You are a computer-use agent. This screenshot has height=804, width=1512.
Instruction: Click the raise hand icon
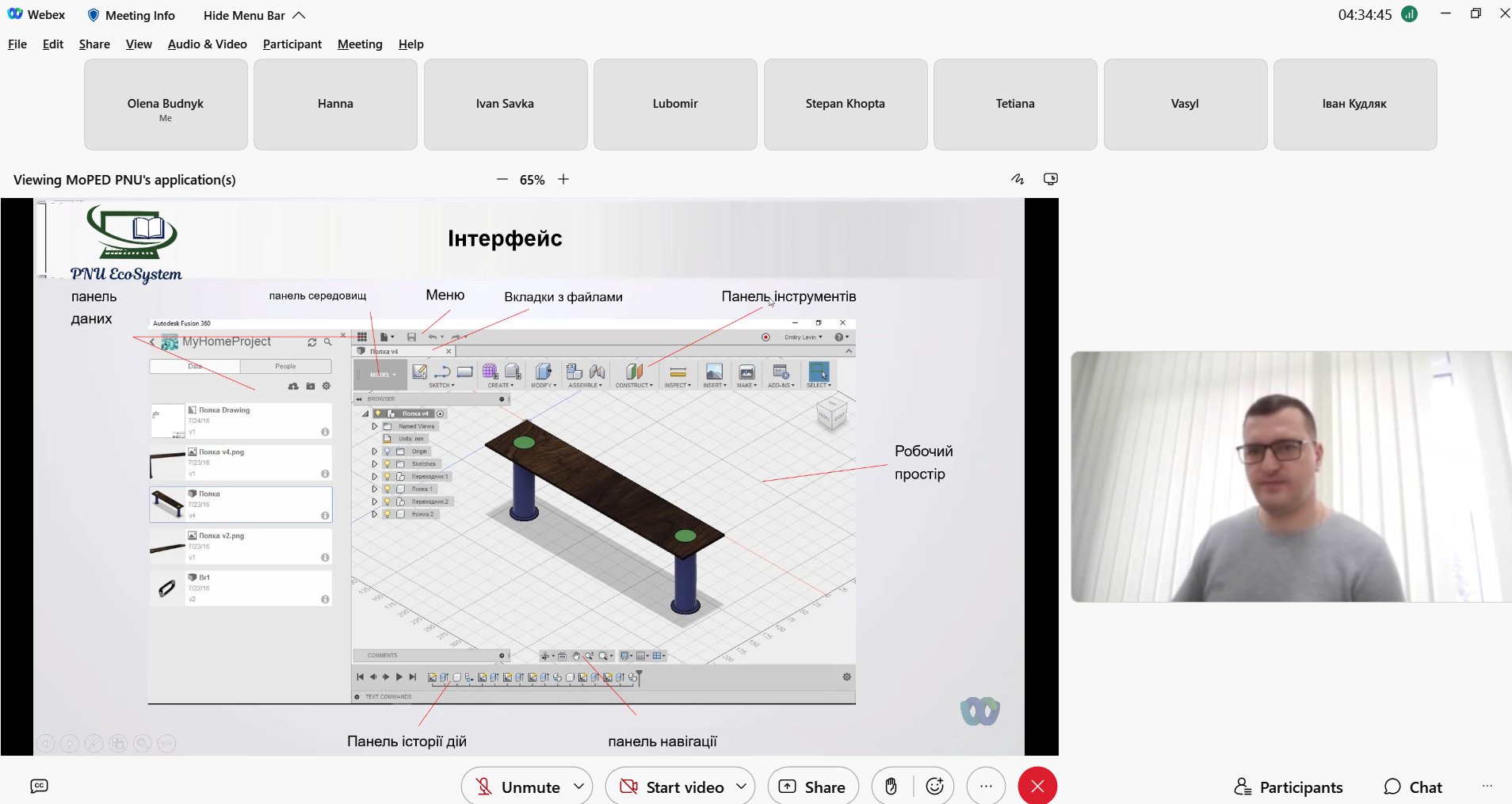891,787
